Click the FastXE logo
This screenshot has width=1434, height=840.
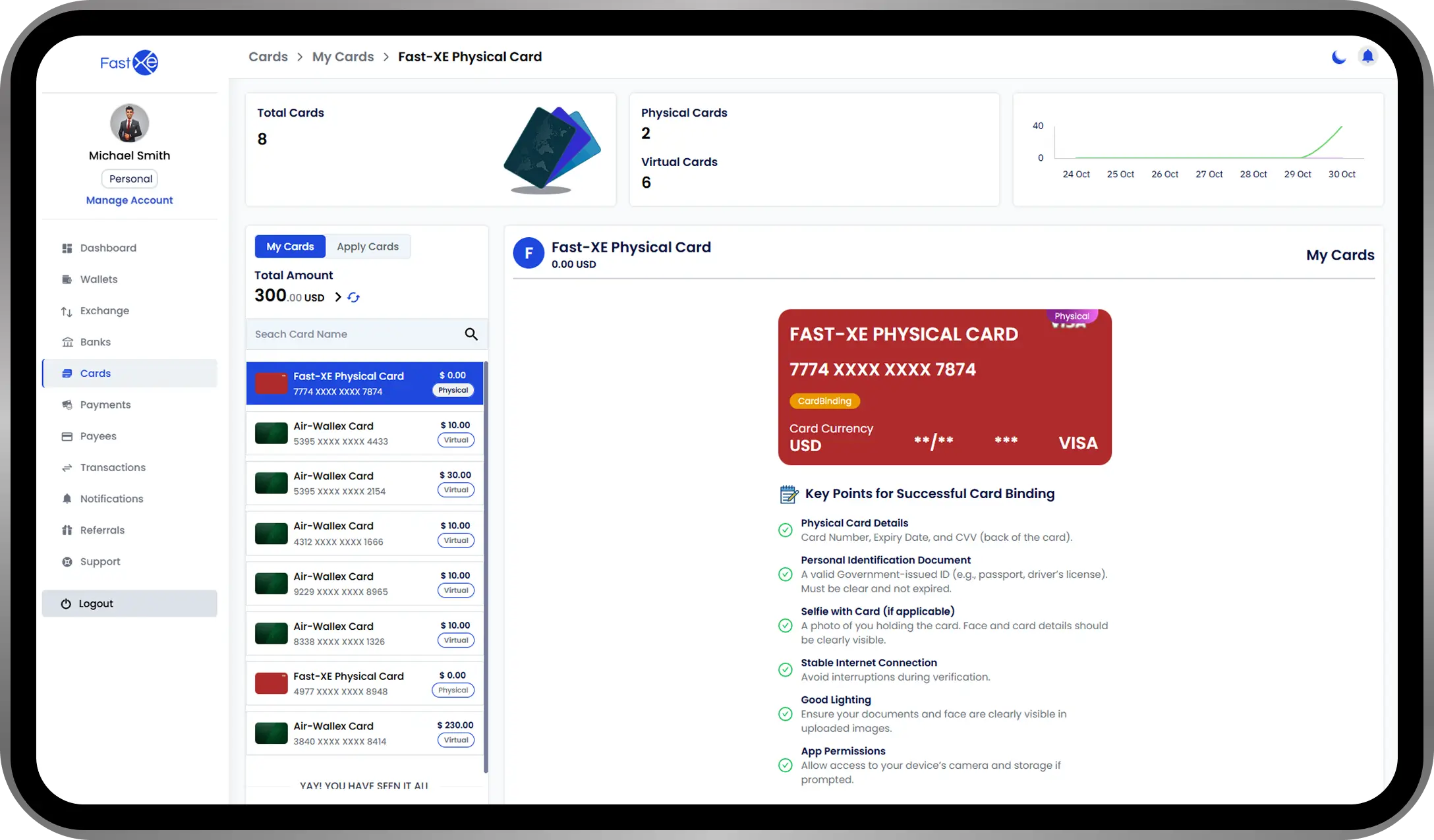pos(129,63)
